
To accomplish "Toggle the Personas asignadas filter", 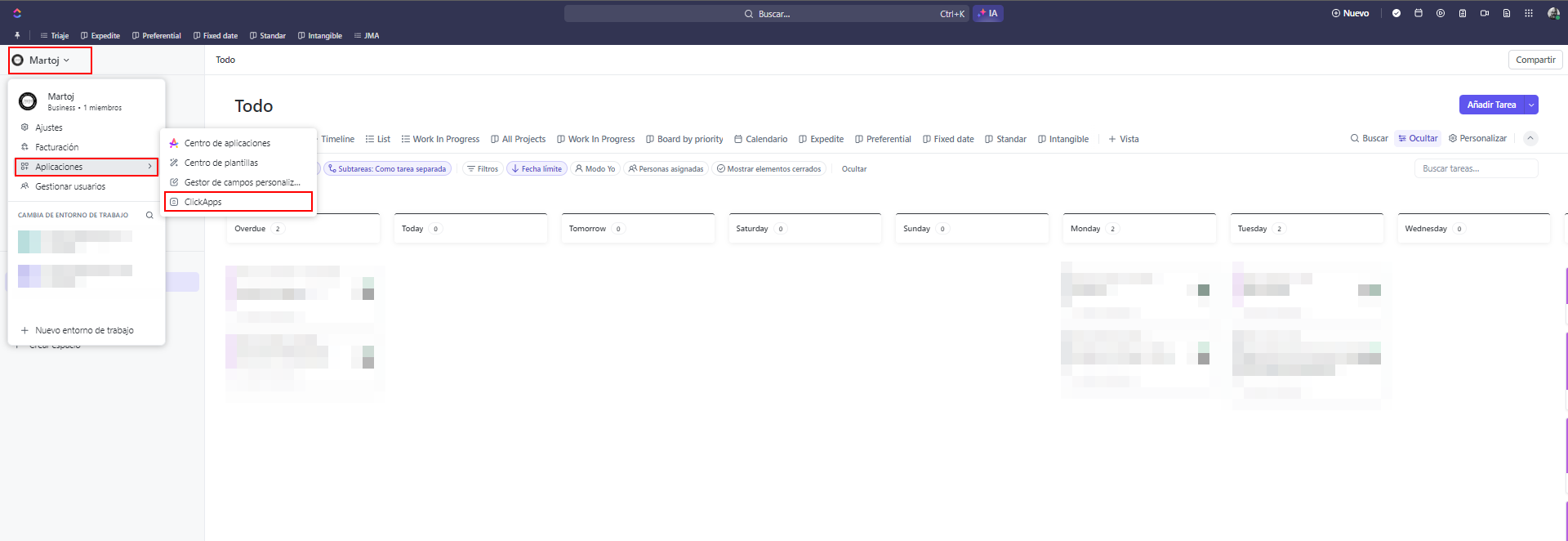I will (666, 169).
